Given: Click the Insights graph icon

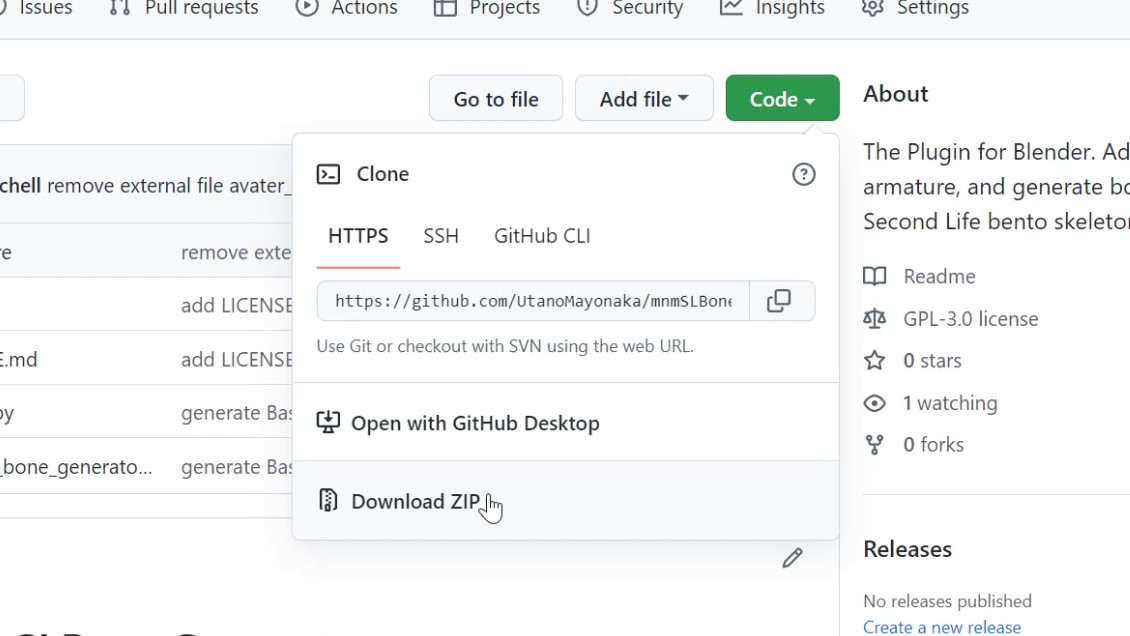Looking at the screenshot, I should pyautogui.click(x=731, y=8).
